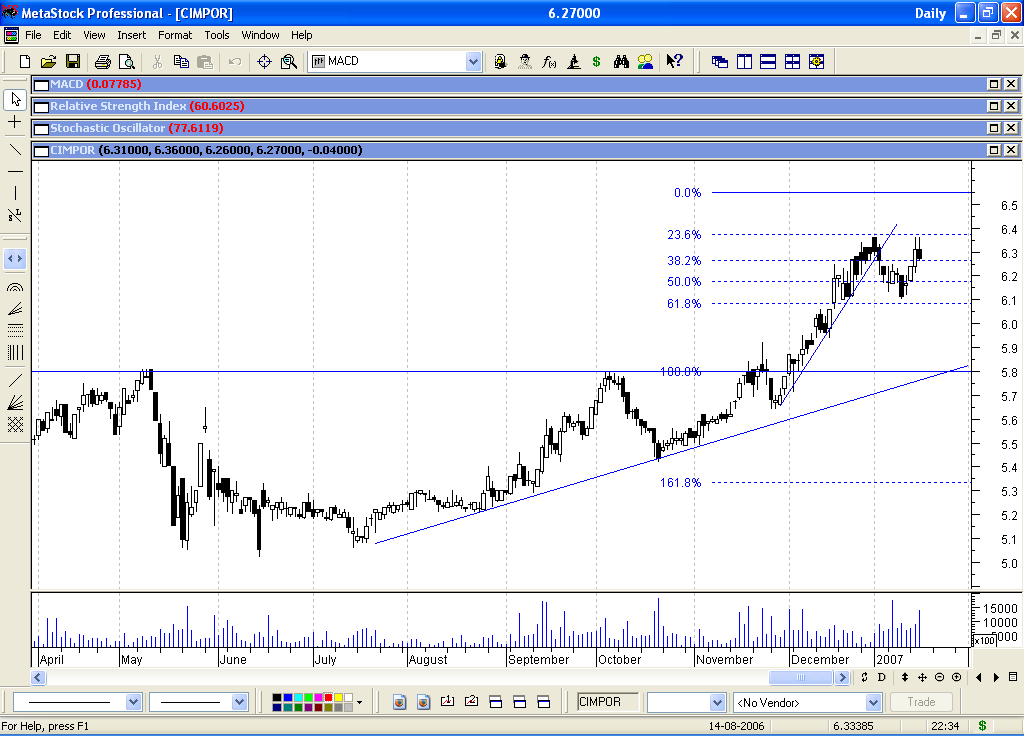Click the D periodicity button
The height and width of the screenshot is (736, 1024).
(881, 677)
